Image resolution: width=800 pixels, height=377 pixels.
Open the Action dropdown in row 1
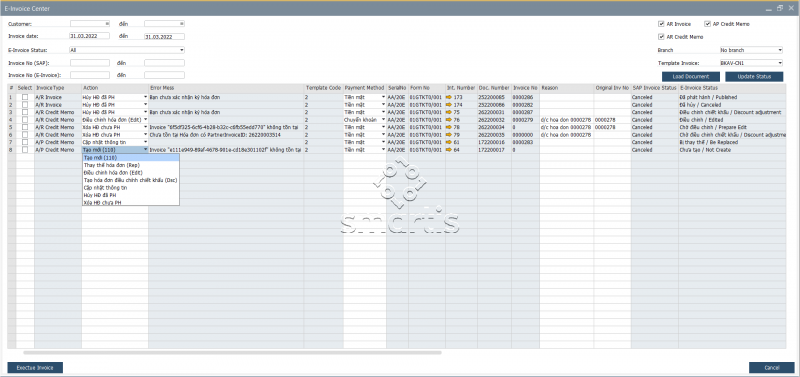click(x=145, y=97)
